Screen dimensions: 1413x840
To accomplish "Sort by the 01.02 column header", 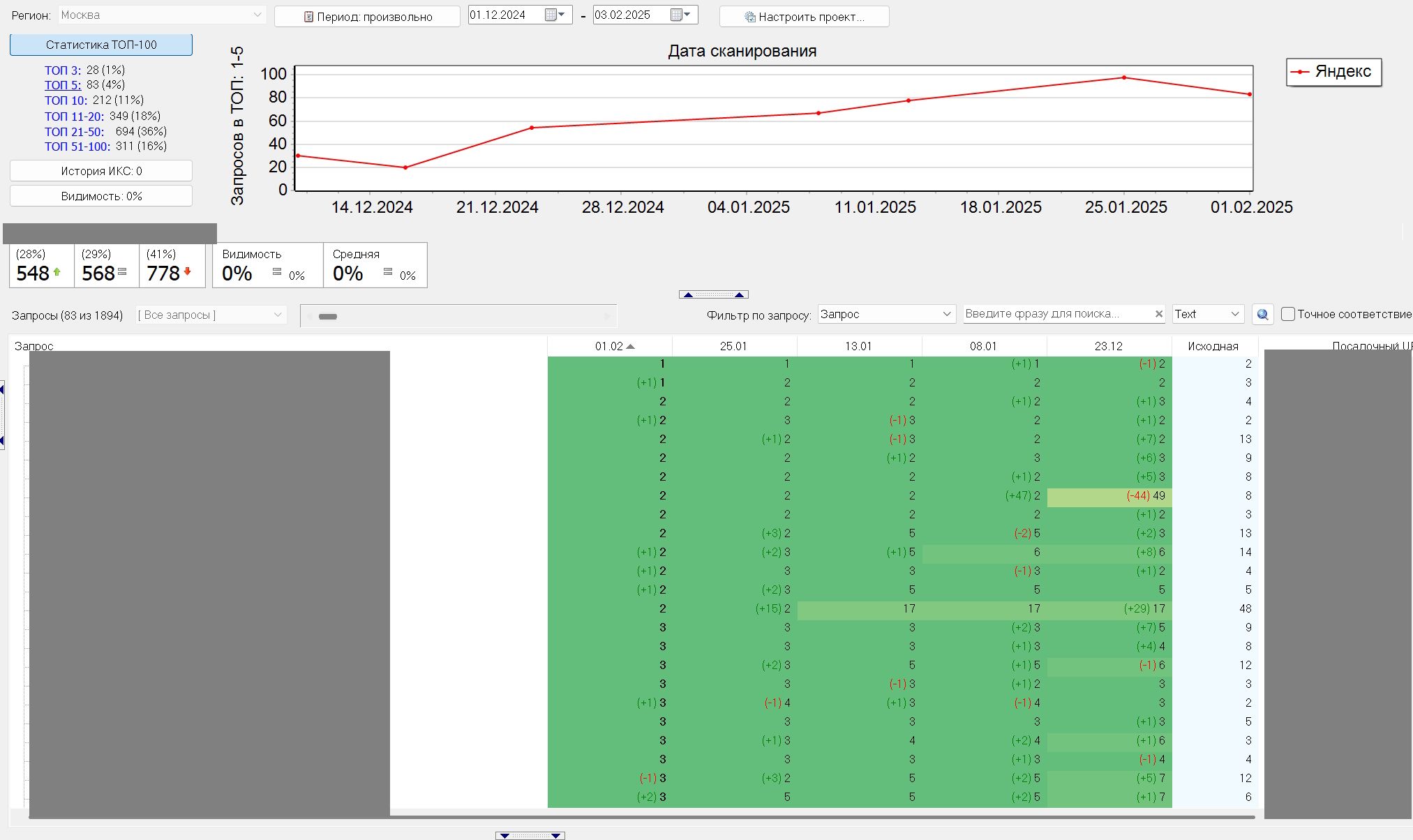I will [x=609, y=346].
